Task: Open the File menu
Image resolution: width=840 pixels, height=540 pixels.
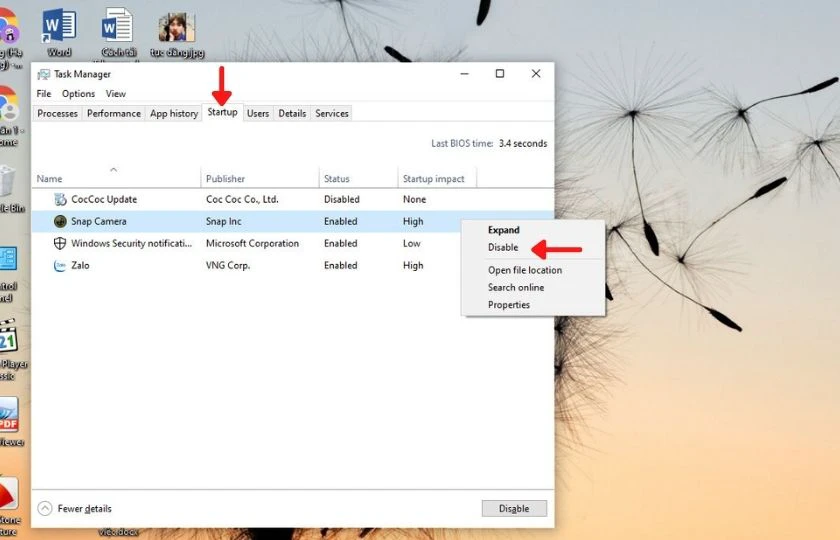Action: tap(44, 94)
